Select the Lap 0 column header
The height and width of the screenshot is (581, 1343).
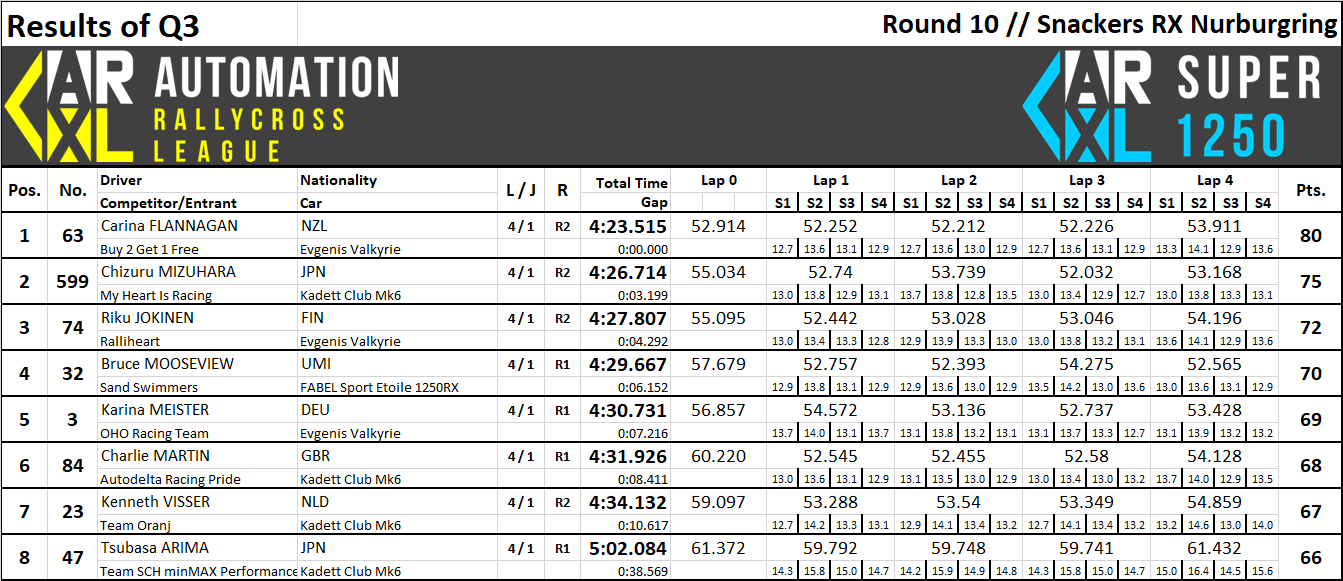pos(719,181)
